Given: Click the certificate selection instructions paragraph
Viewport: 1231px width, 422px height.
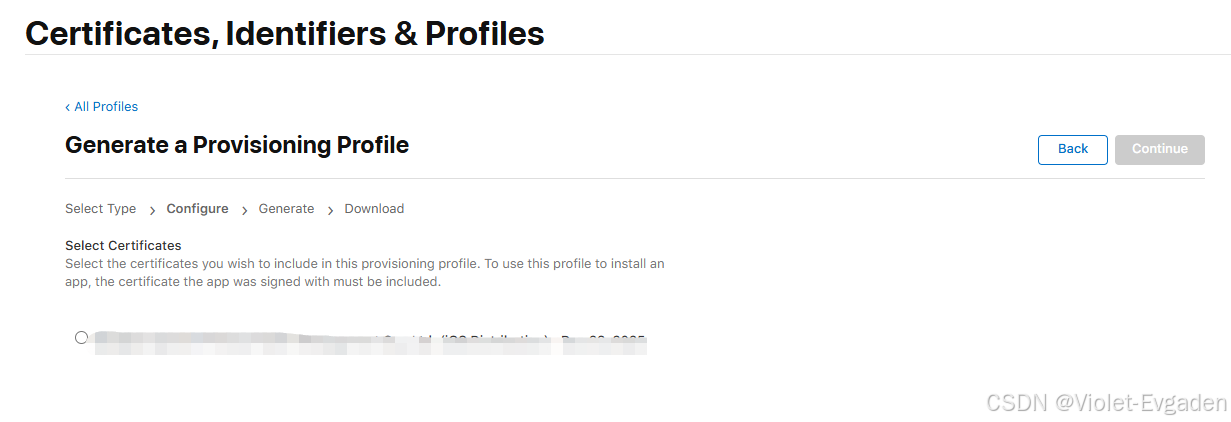Looking at the screenshot, I should click(x=364, y=273).
